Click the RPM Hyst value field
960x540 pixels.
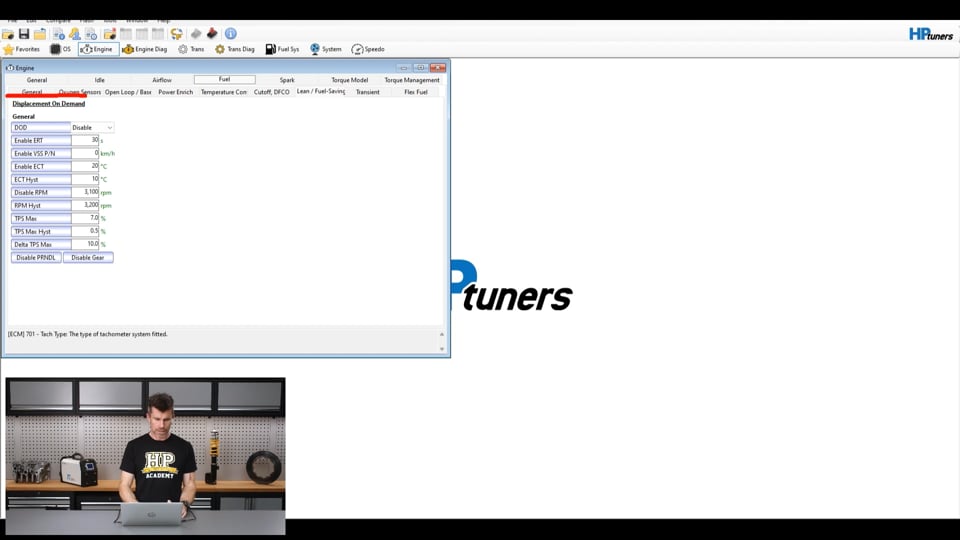pos(85,205)
